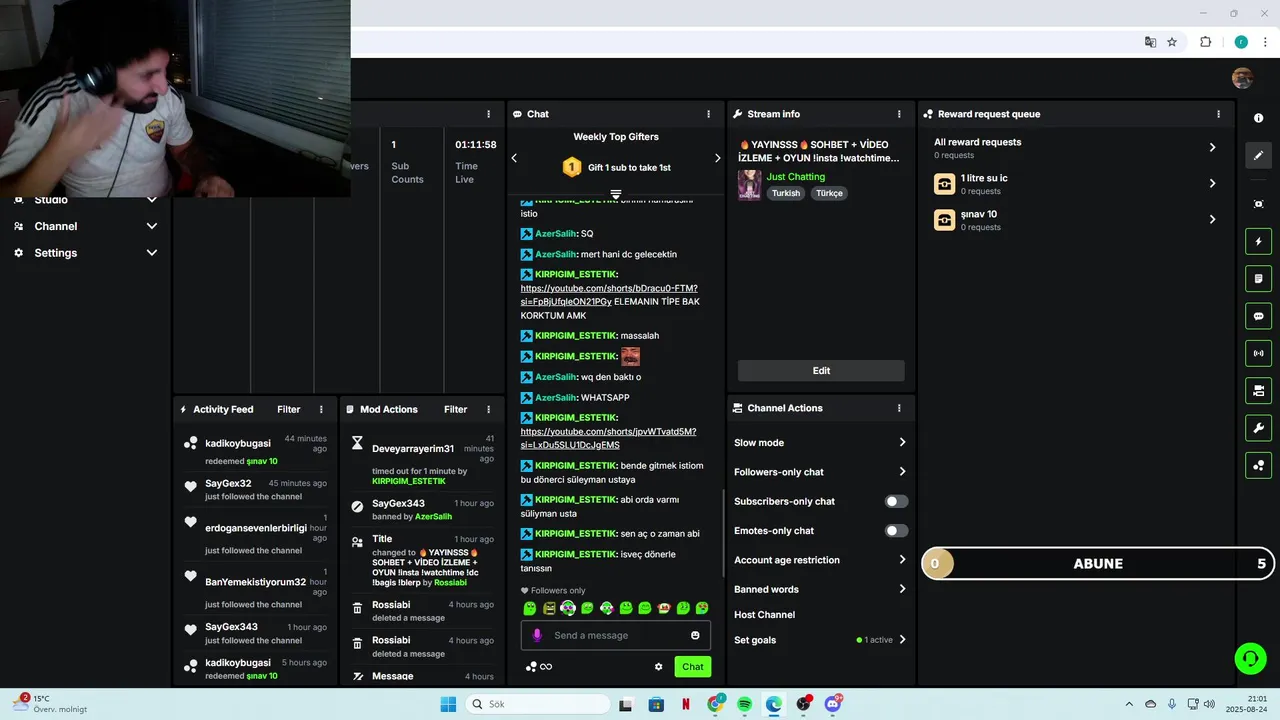Screen dimensions: 1280x720
Task: Click the info icon in right sidebar
Action: click(1258, 118)
